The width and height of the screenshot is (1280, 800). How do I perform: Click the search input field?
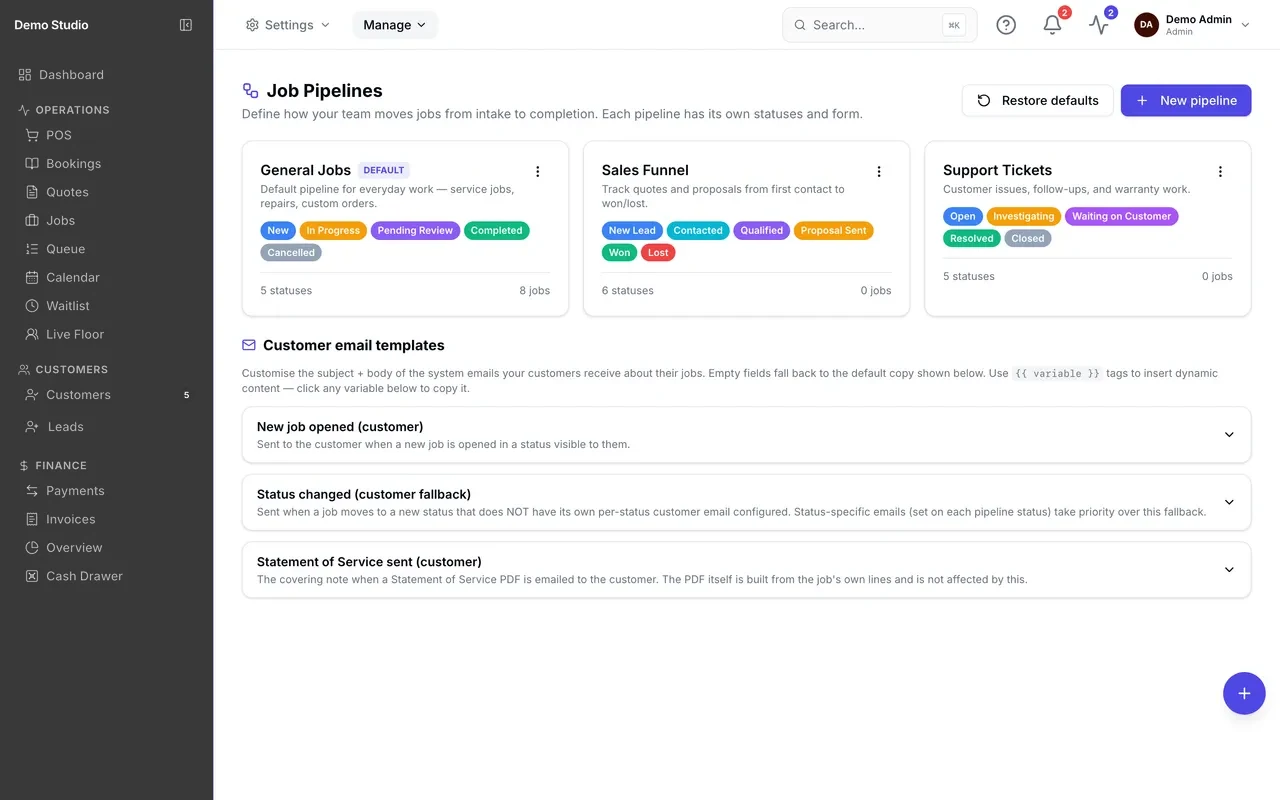880,25
